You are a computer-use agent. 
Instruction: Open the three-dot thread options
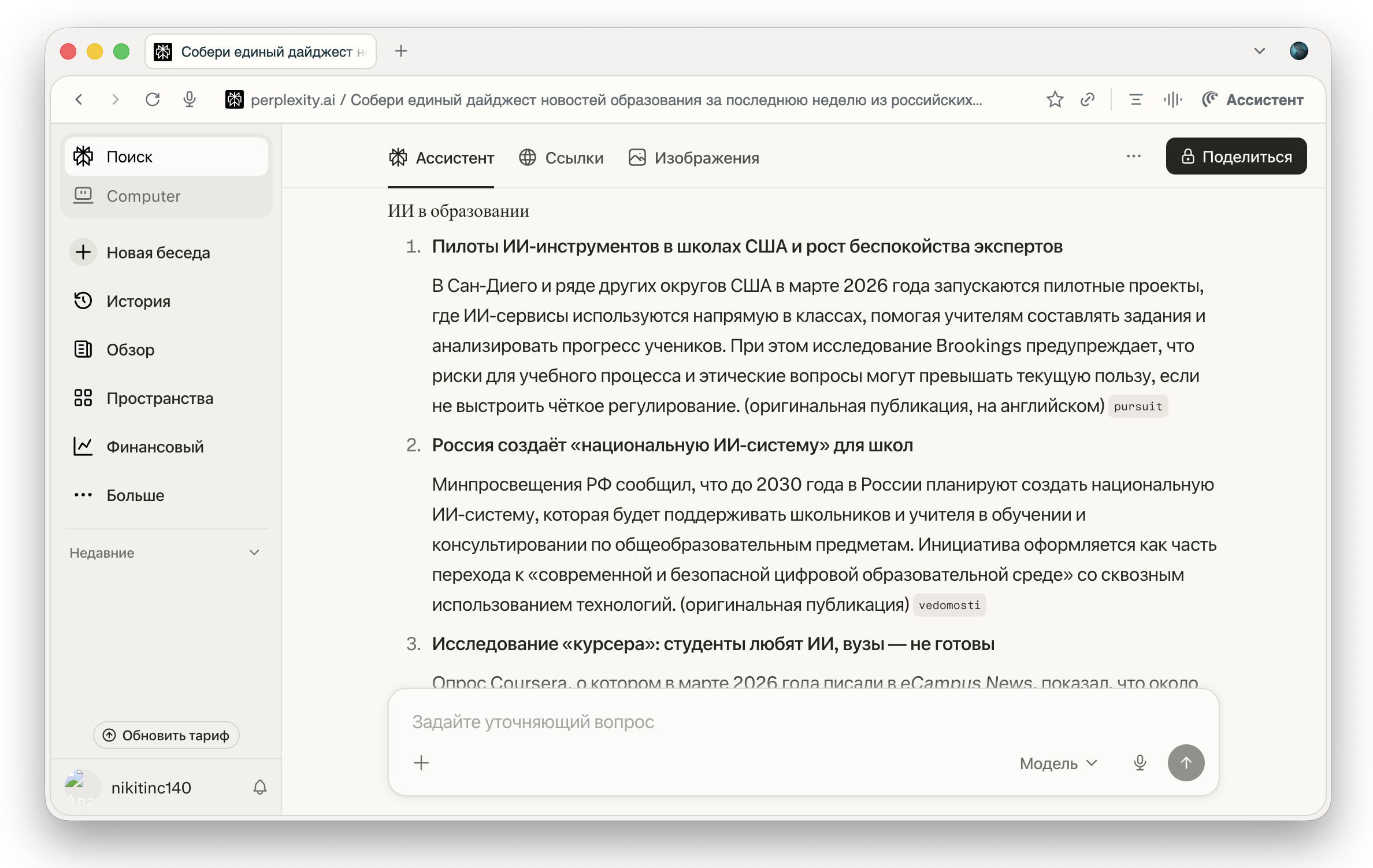[x=1134, y=156]
